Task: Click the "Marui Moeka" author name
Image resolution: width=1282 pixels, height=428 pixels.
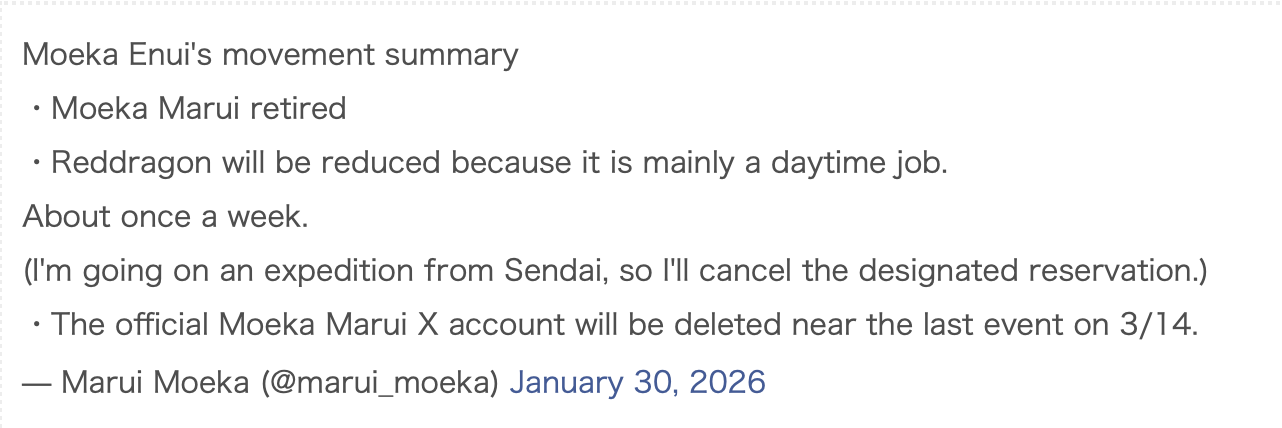Action: click(154, 381)
